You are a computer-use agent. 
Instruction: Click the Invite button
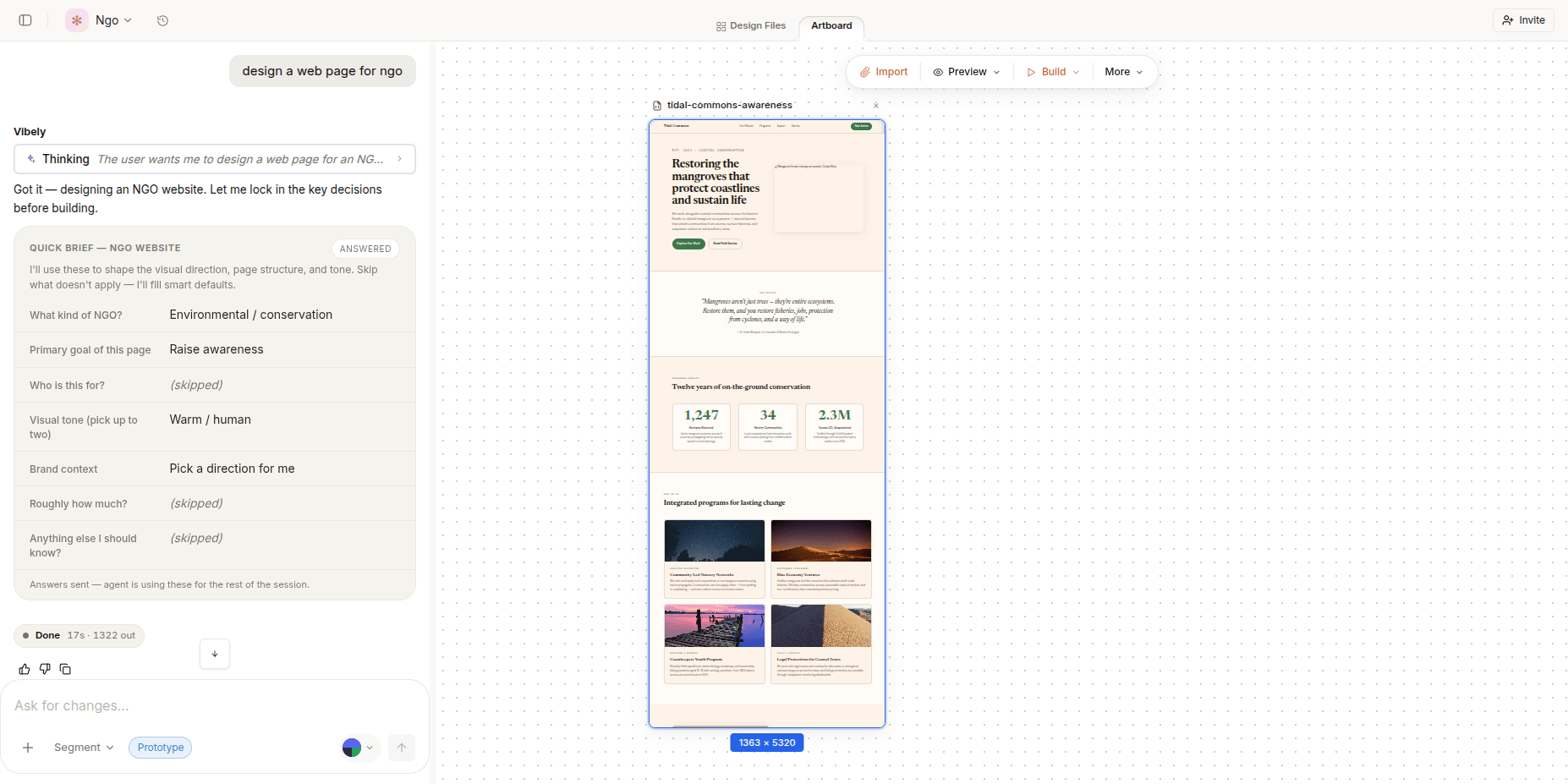[1523, 20]
